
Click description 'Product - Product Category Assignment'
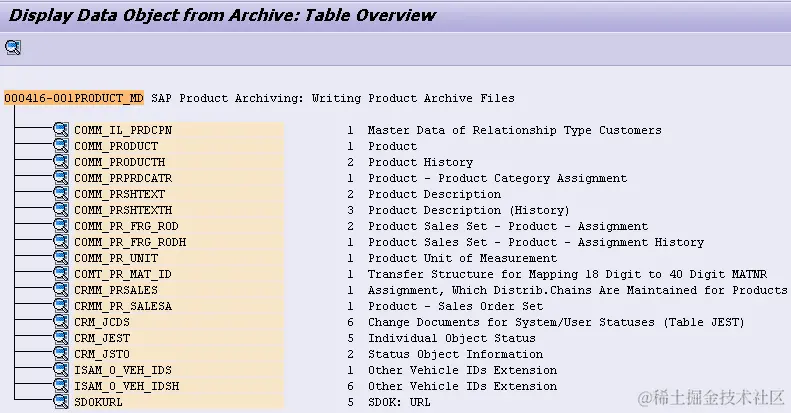[x=497, y=178]
